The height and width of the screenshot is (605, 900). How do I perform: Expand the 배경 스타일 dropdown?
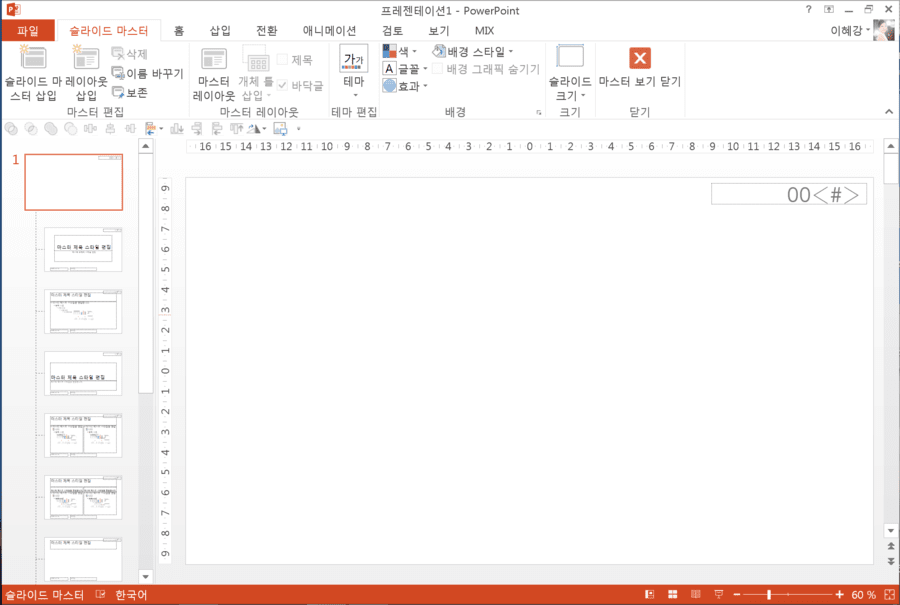coord(472,52)
